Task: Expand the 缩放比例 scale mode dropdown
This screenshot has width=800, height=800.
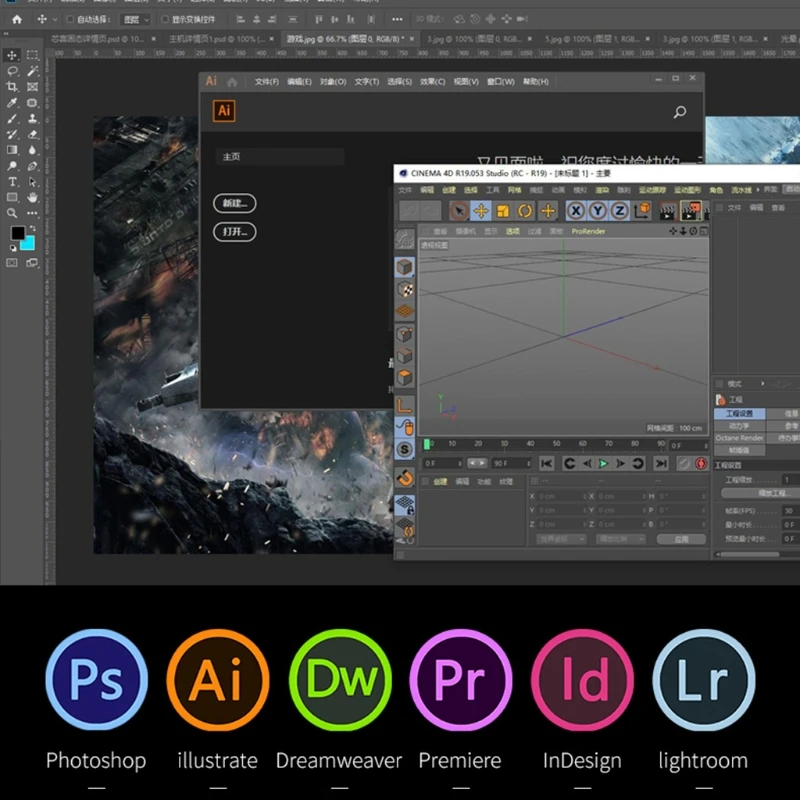Action: 620,539
